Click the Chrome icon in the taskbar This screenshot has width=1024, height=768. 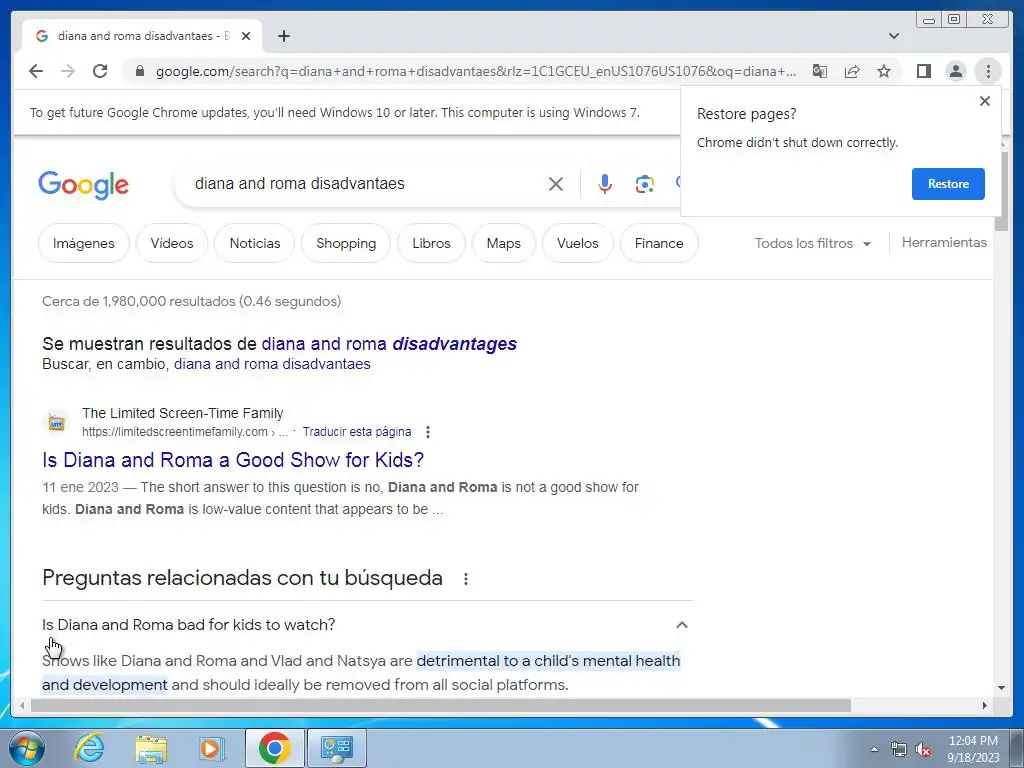pos(274,748)
